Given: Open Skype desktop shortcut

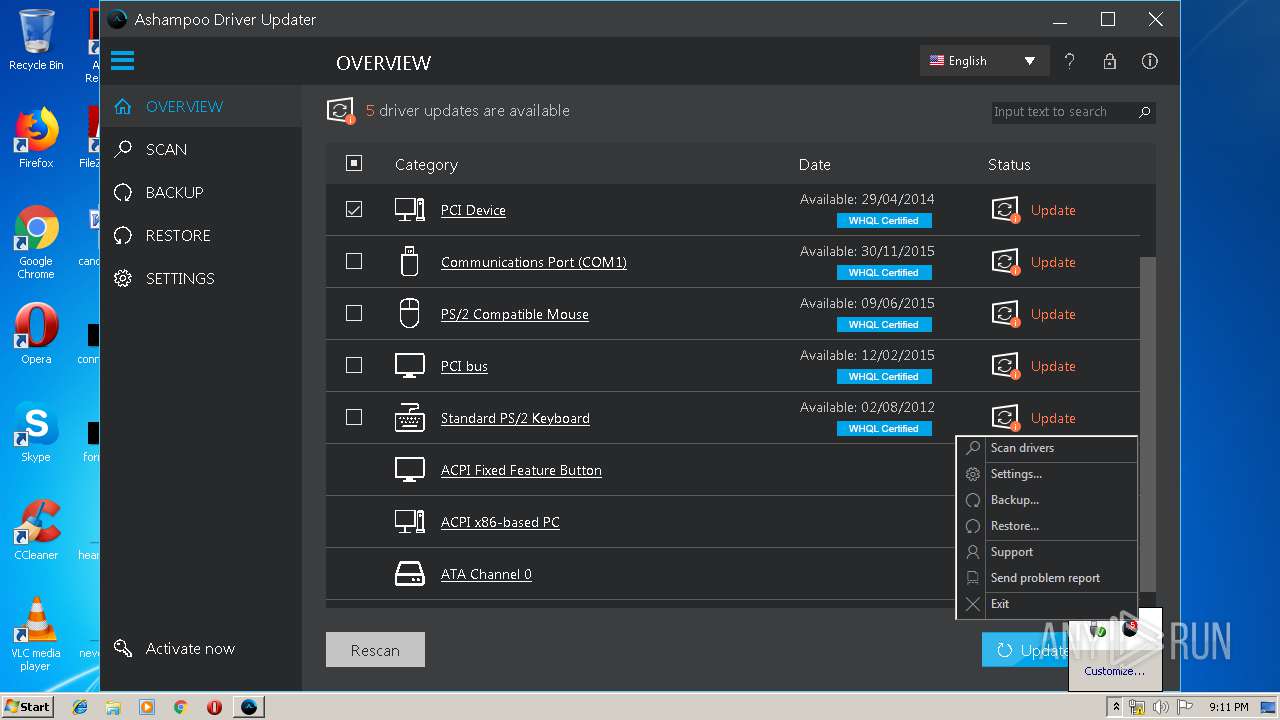Looking at the screenshot, I should (x=36, y=432).
